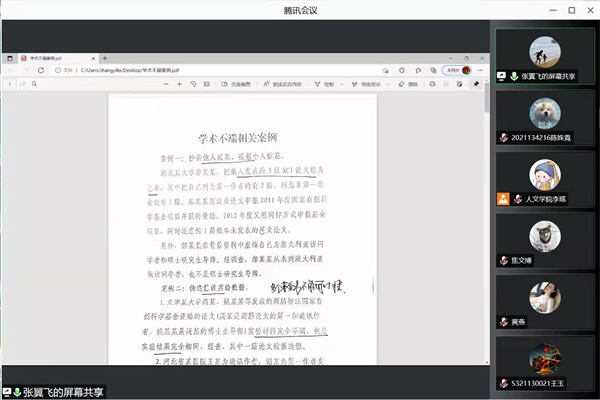Click the PDF vertical scrollbar

click(x=487, y=200)
